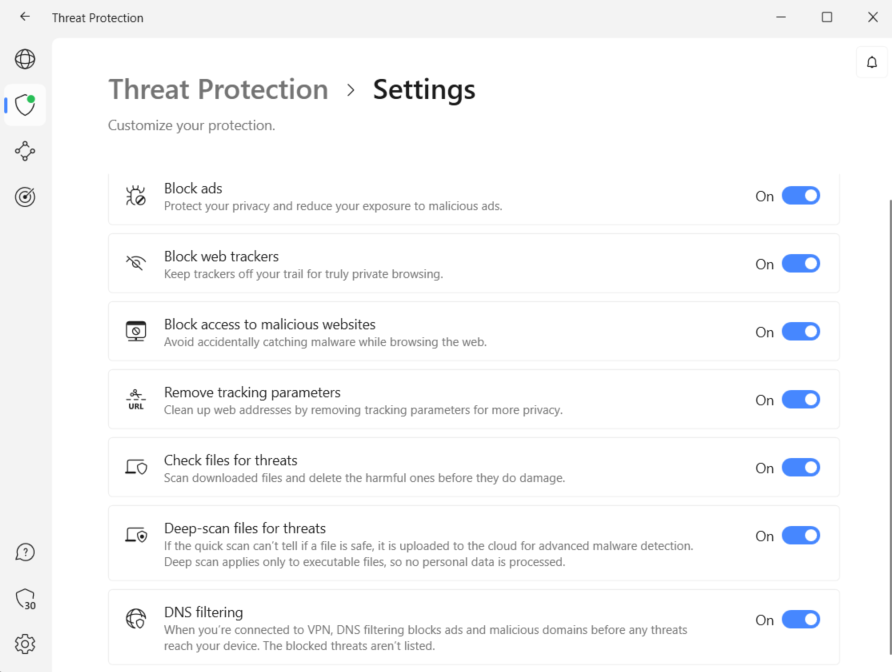Click the DNS filtering row title

203,612
